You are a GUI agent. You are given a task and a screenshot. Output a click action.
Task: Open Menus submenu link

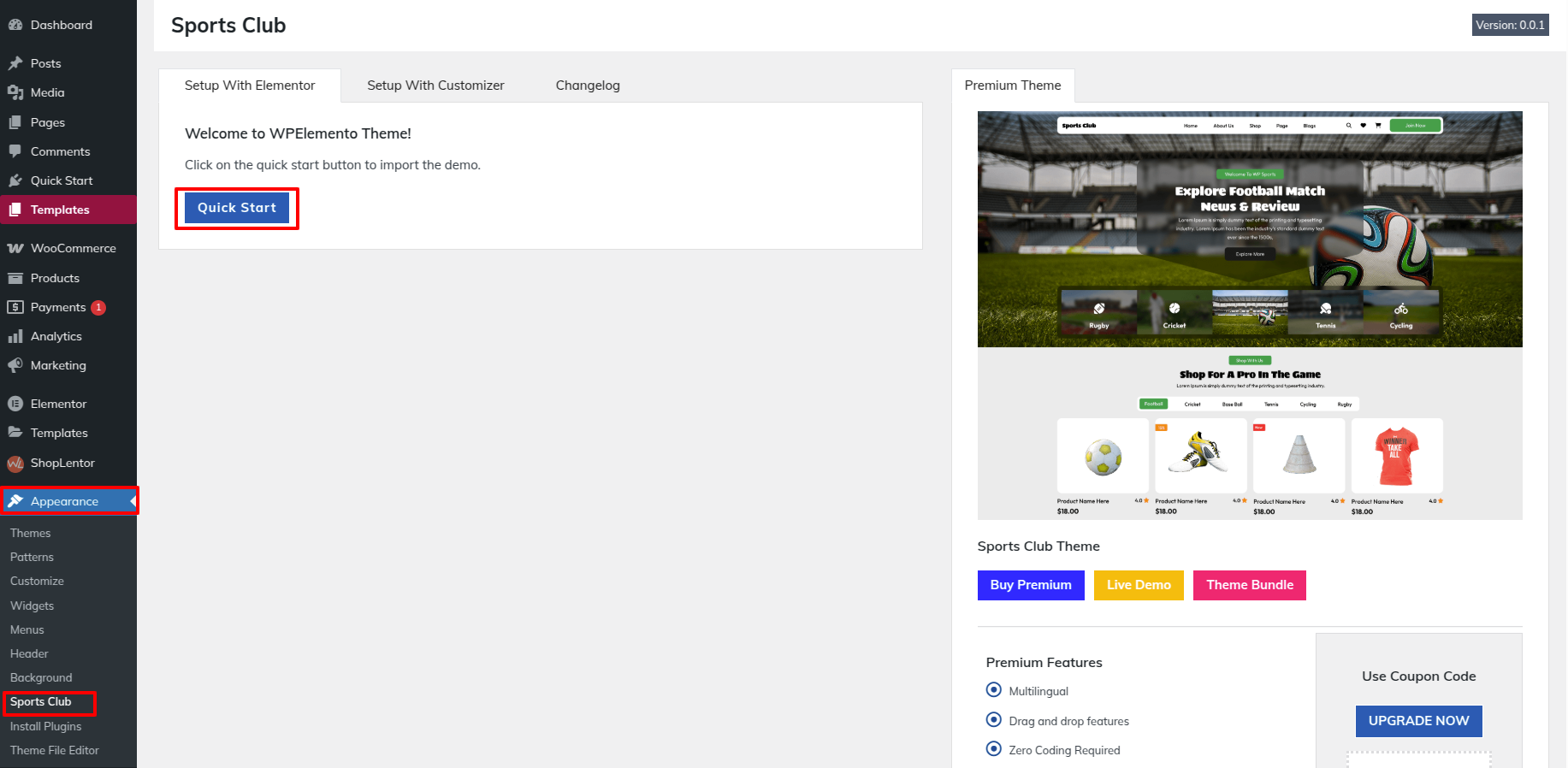tap(27, 629)
